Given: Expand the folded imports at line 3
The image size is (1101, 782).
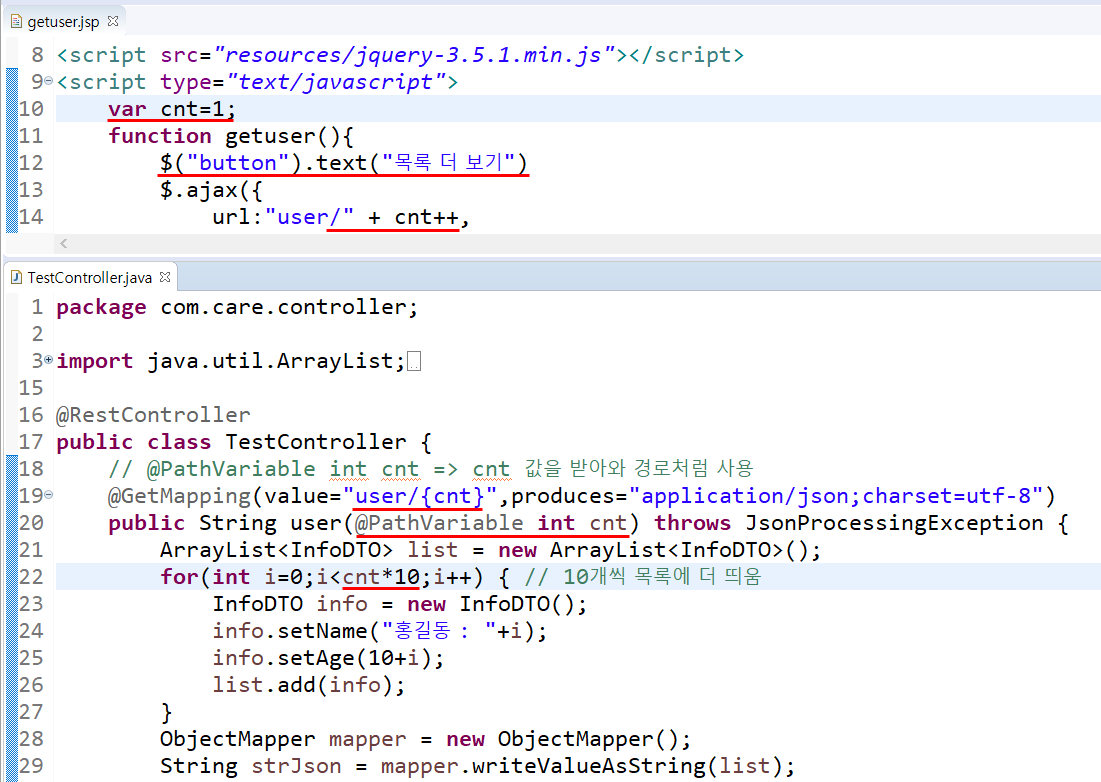Looking at the screenshot, I should click(x=48, y=360).
